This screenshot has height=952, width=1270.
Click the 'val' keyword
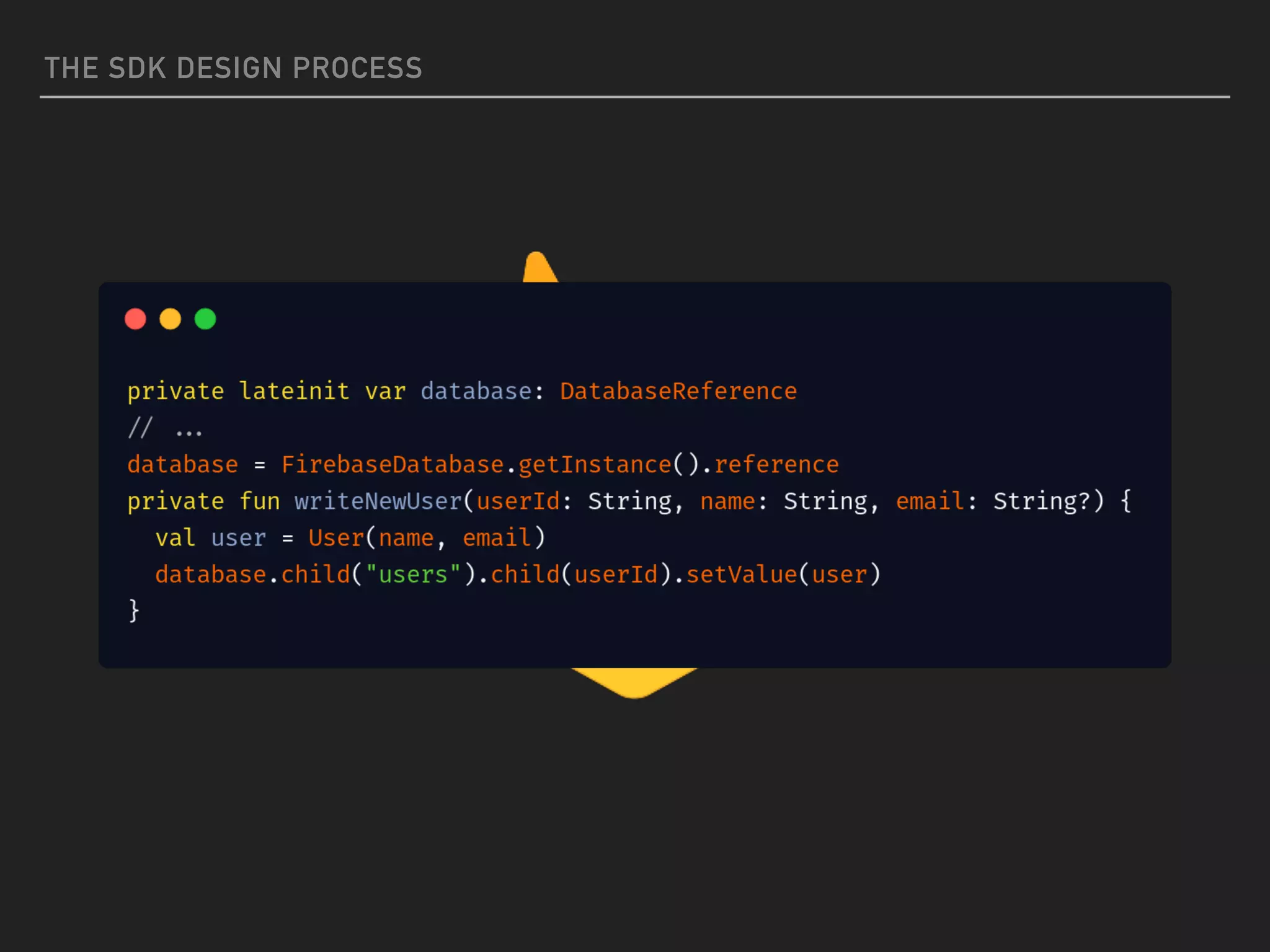(x=175, y=537)
